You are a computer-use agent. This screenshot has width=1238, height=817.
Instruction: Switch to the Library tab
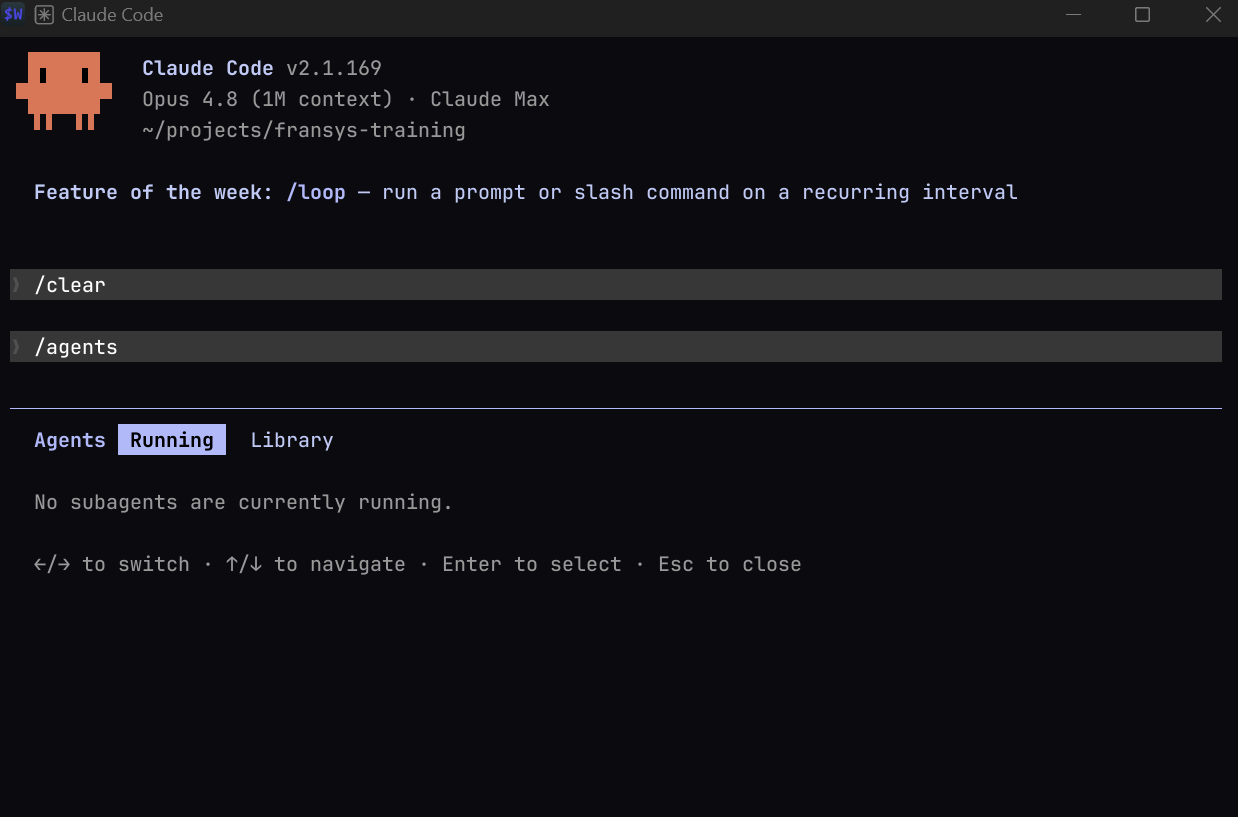pos(292,440)
